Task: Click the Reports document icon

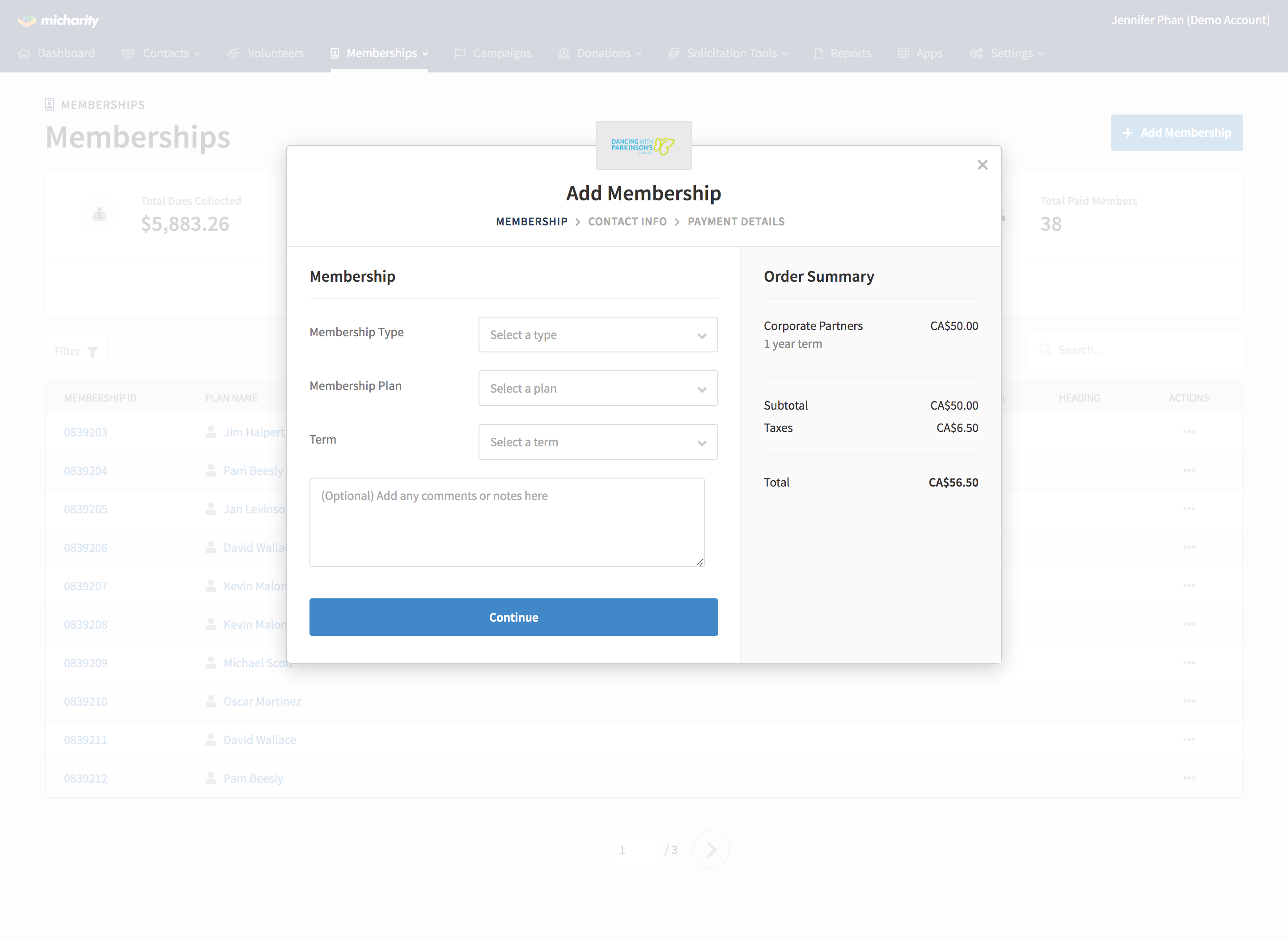Action: [819, 54]
